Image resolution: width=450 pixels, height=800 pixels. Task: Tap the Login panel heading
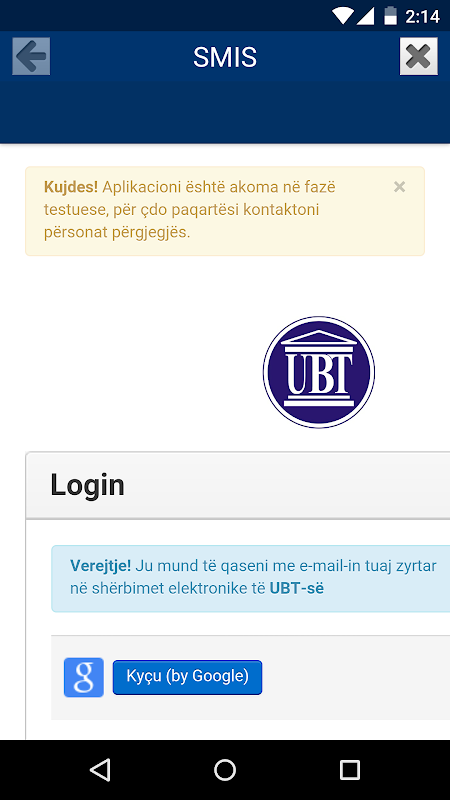tap(87, 485)
